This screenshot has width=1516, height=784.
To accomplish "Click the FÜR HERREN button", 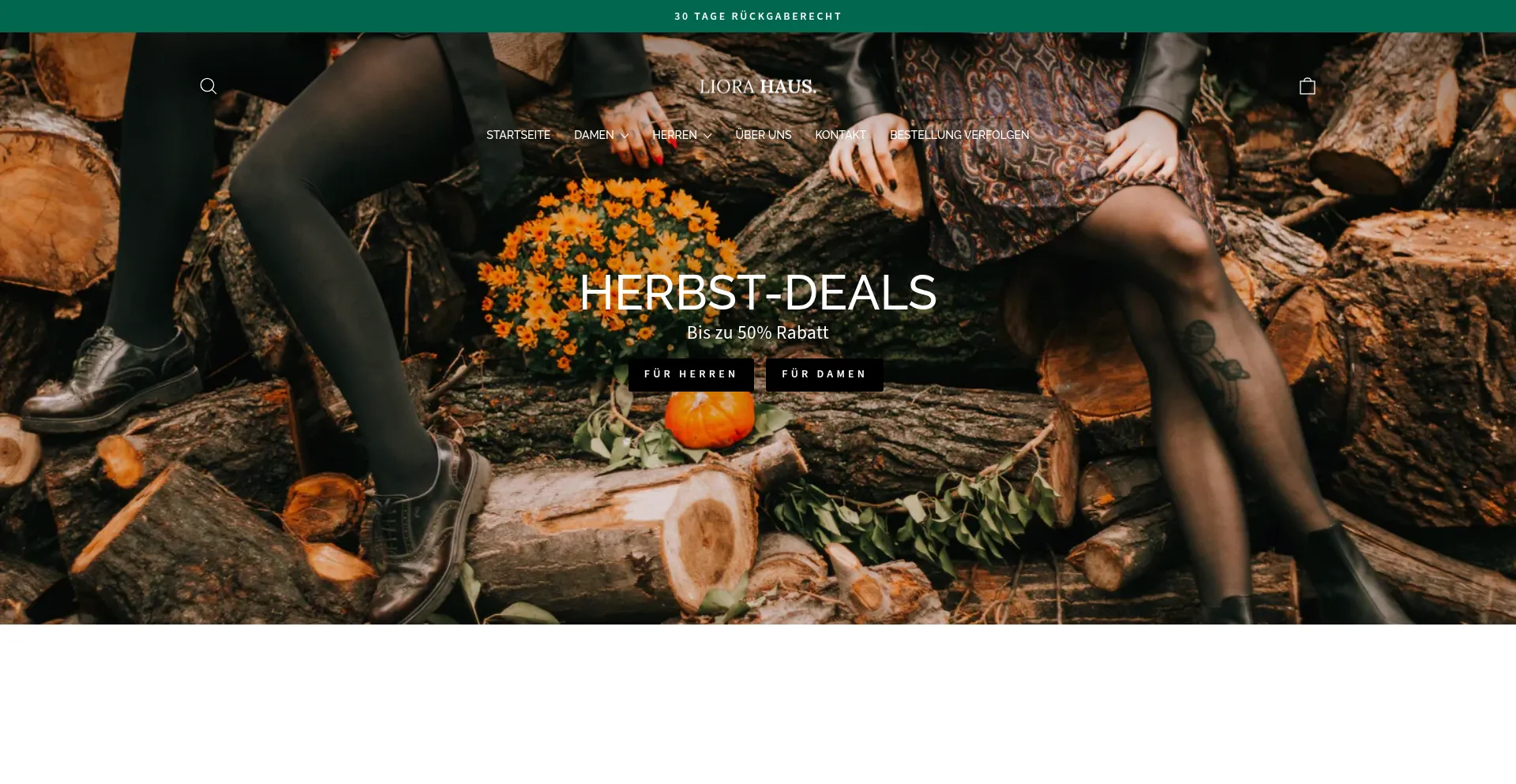I will pos(691,374).
